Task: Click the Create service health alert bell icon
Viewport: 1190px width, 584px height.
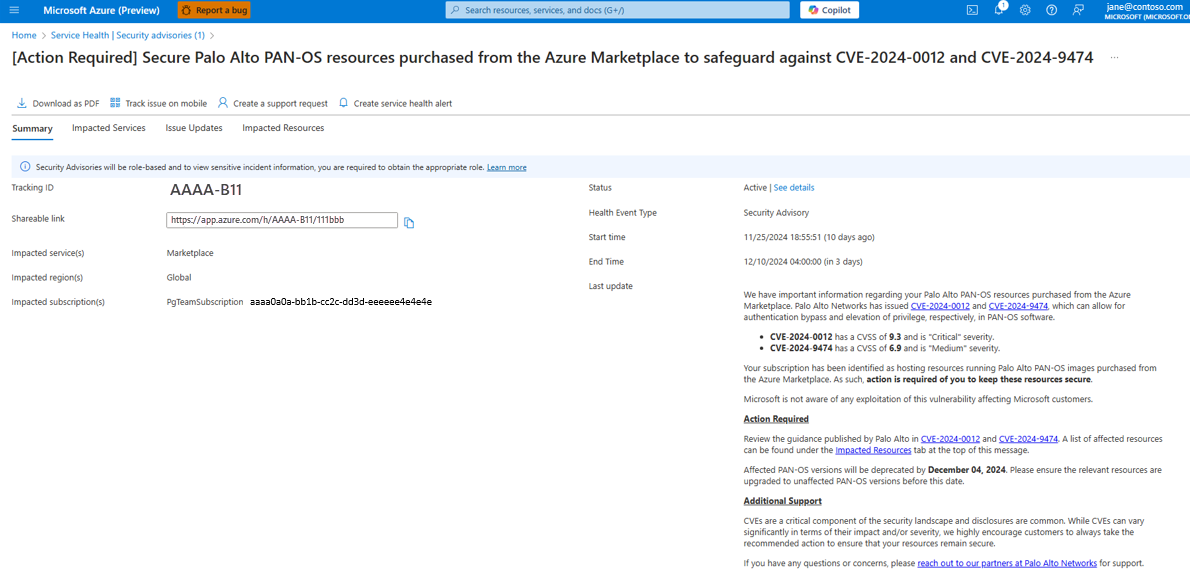Action: pos(344,103)
